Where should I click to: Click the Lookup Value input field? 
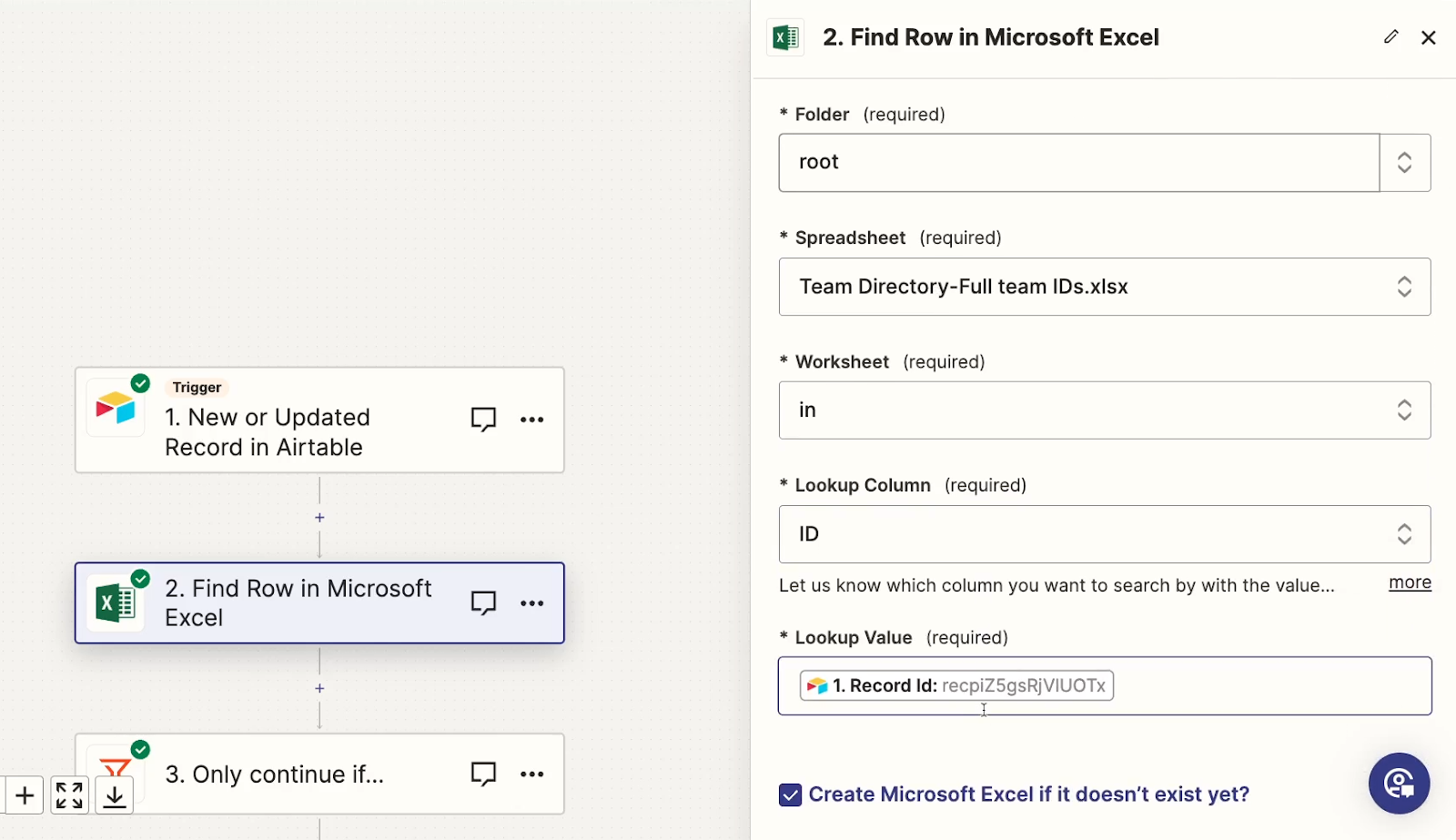1105,686
